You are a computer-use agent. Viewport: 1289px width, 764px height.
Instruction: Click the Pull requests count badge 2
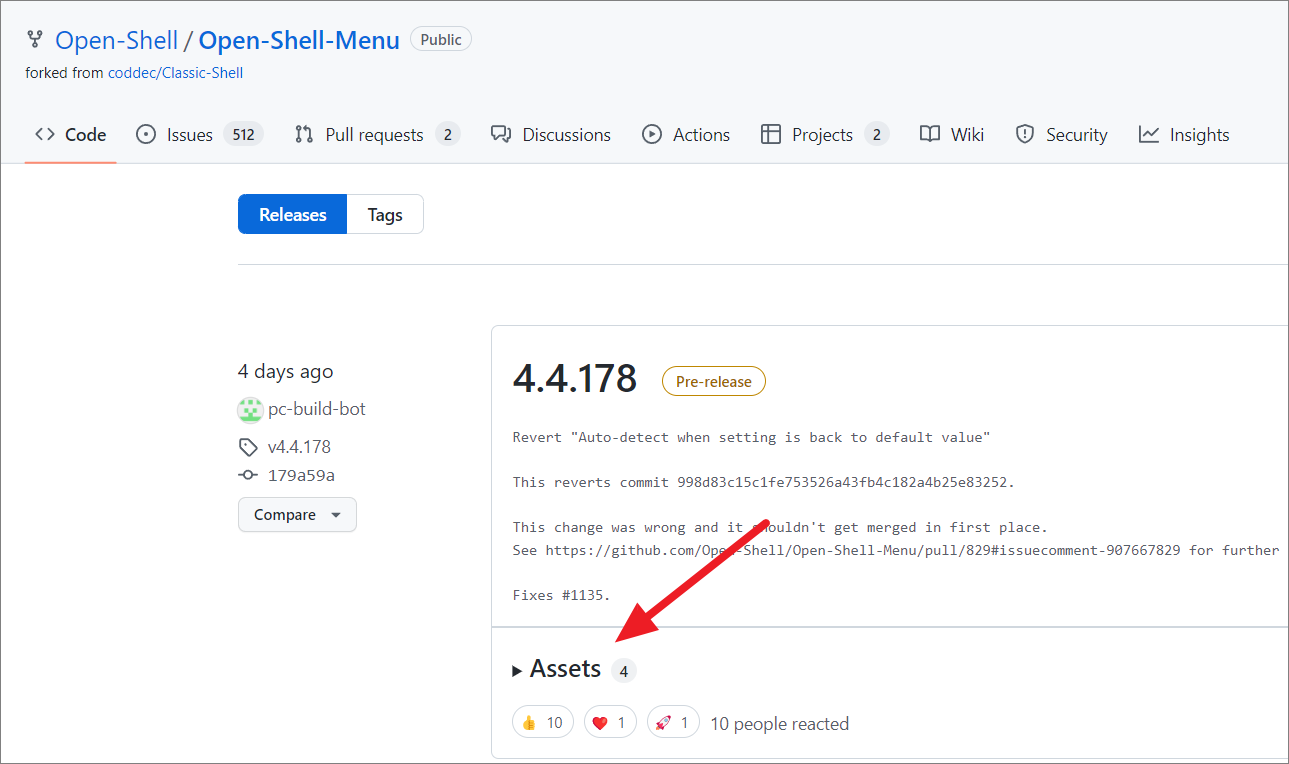[448, 134]
